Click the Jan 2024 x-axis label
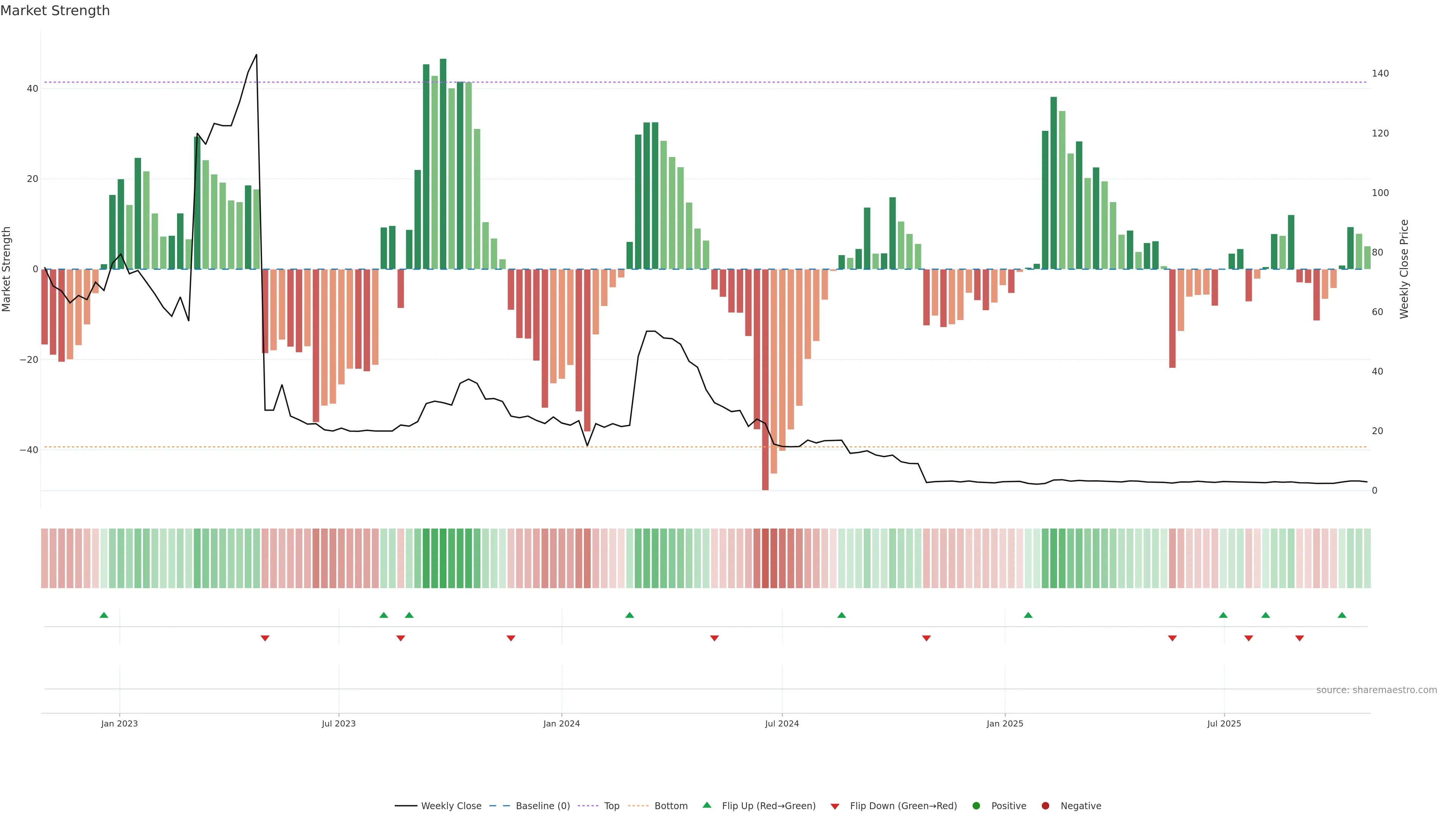Screen dimensions: 1456x819 561,723
